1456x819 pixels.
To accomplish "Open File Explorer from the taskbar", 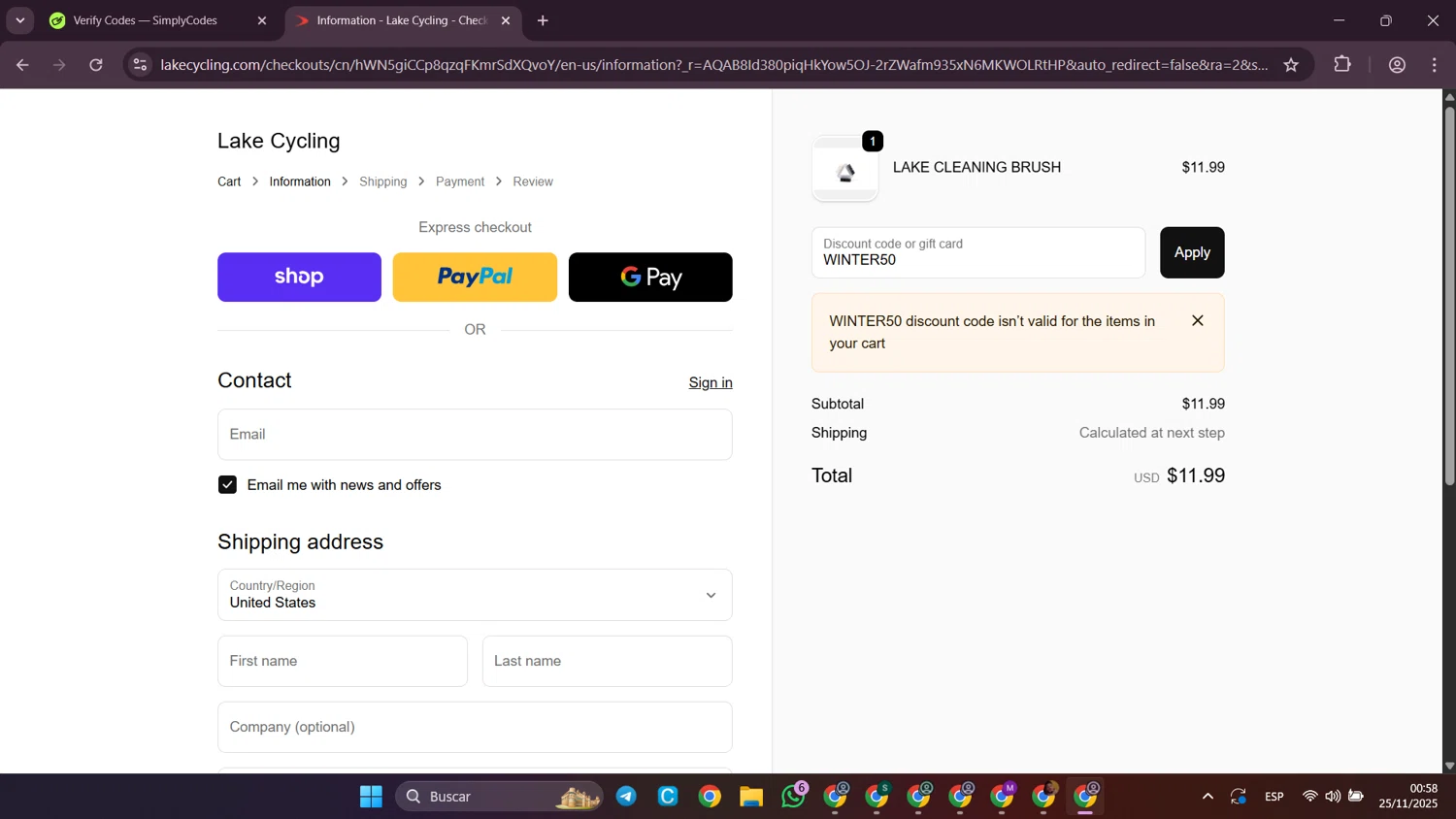I will 751,797.
